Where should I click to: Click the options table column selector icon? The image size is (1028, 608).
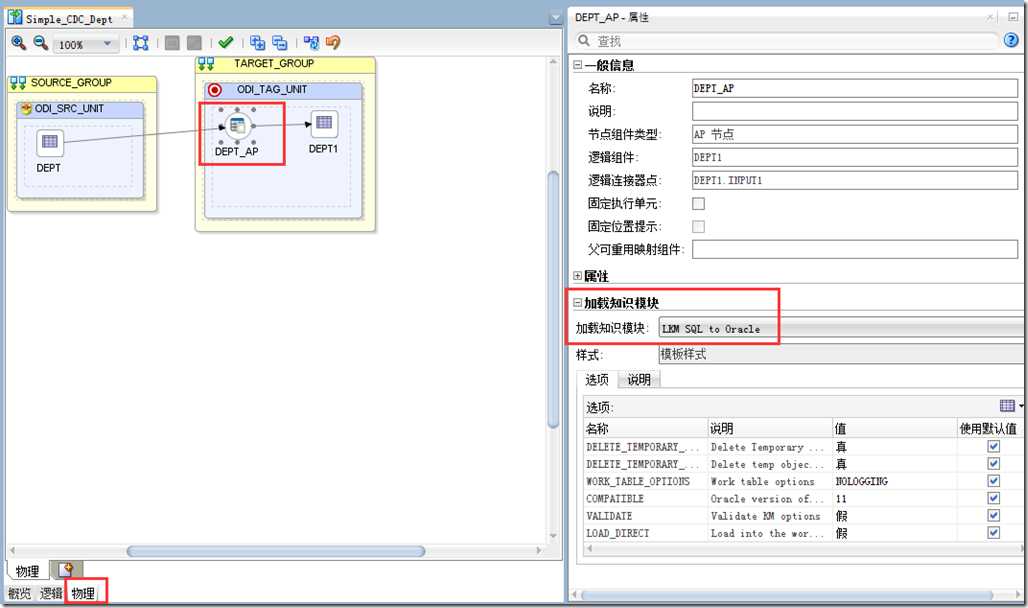pyautogui.click(x=1008, y=406)
